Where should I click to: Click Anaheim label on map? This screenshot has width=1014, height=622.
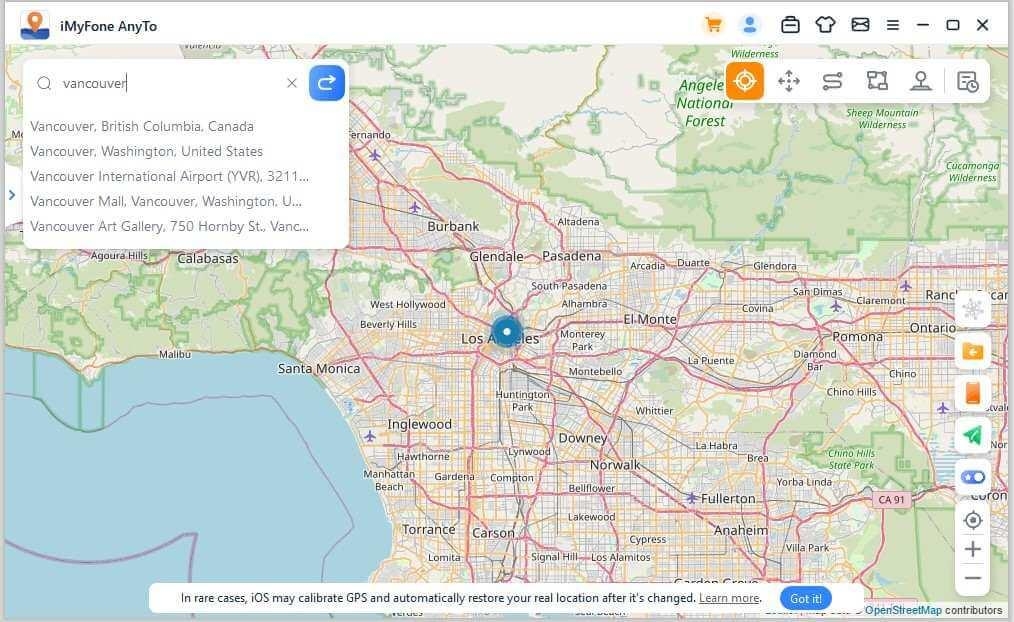click(741, 530)
